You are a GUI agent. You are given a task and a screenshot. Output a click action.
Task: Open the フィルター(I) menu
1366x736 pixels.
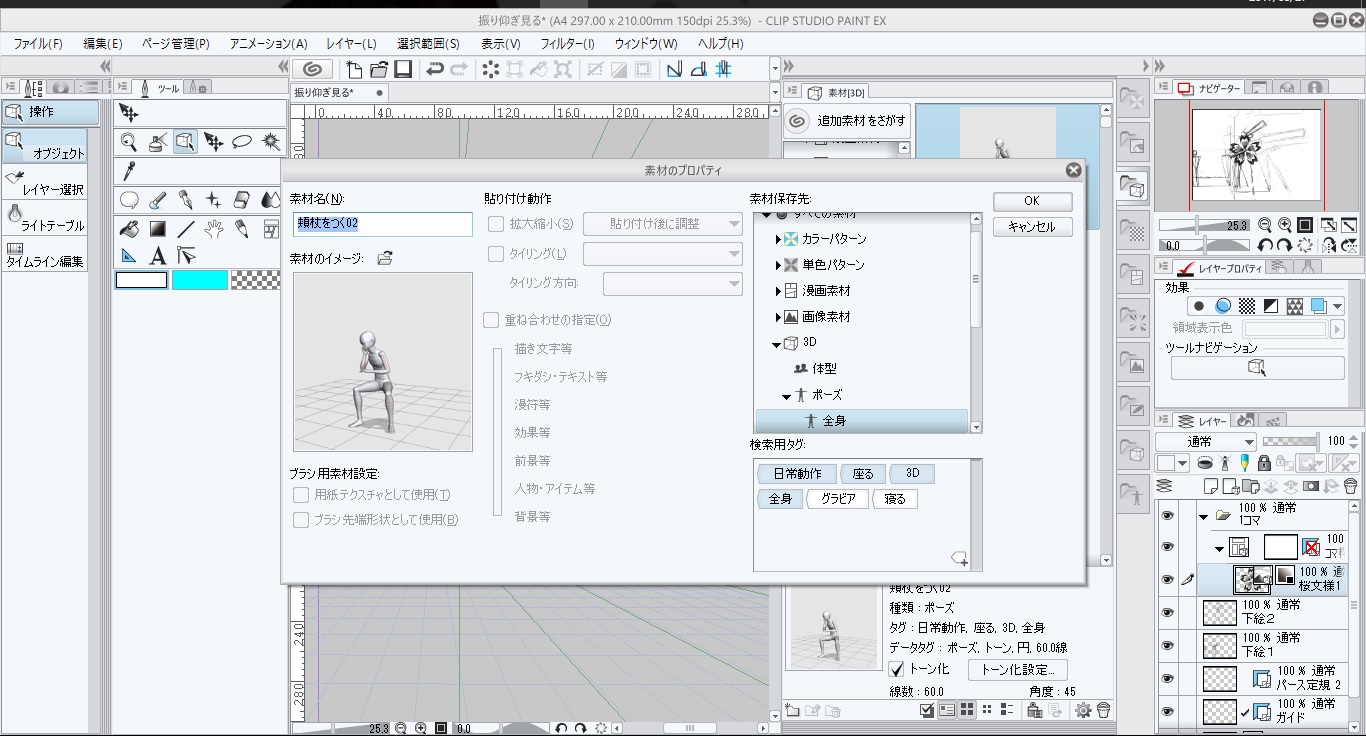pyautogui.click(x=567, y=44)
